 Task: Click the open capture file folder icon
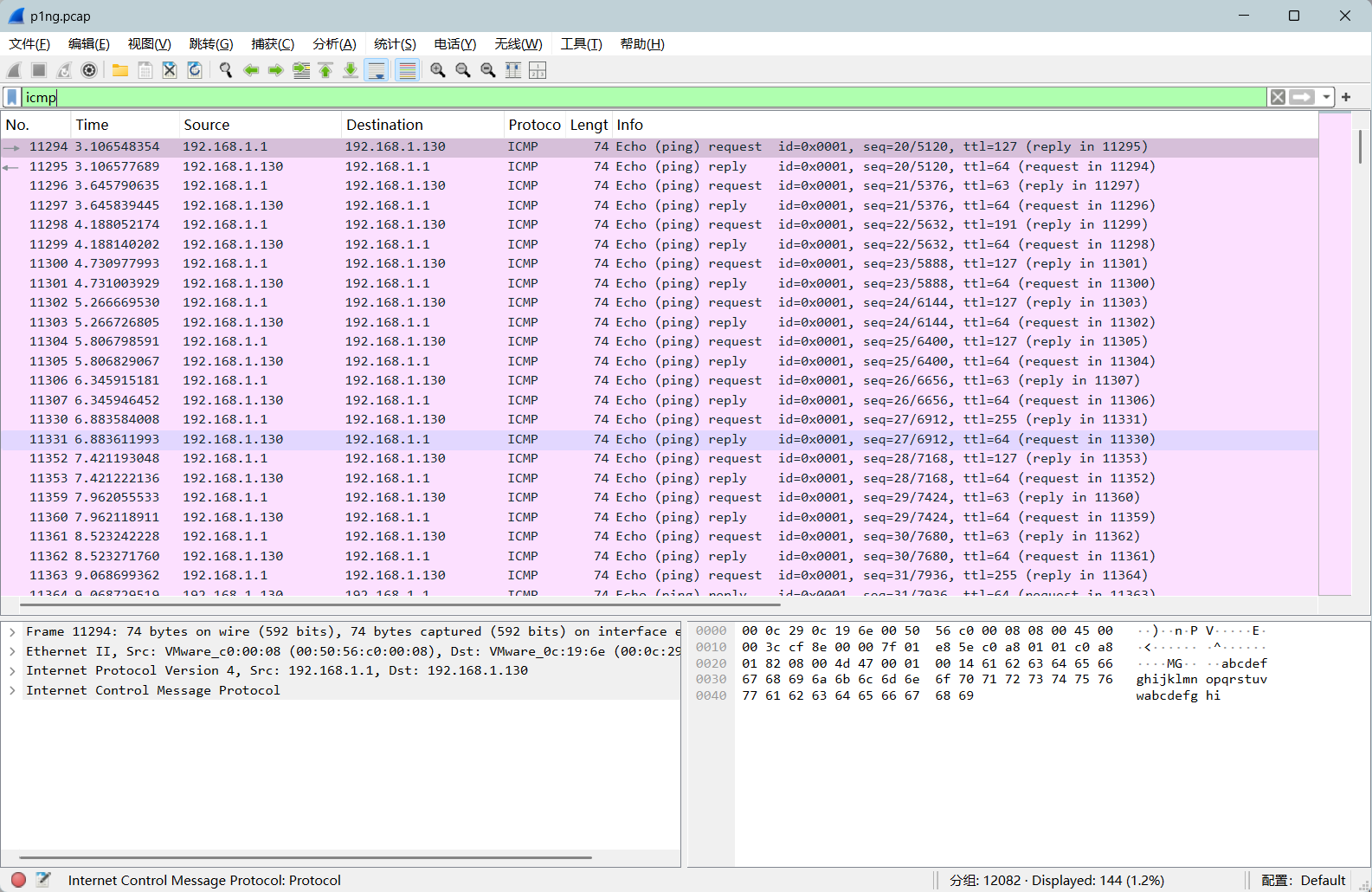click(x=120, y=70)
